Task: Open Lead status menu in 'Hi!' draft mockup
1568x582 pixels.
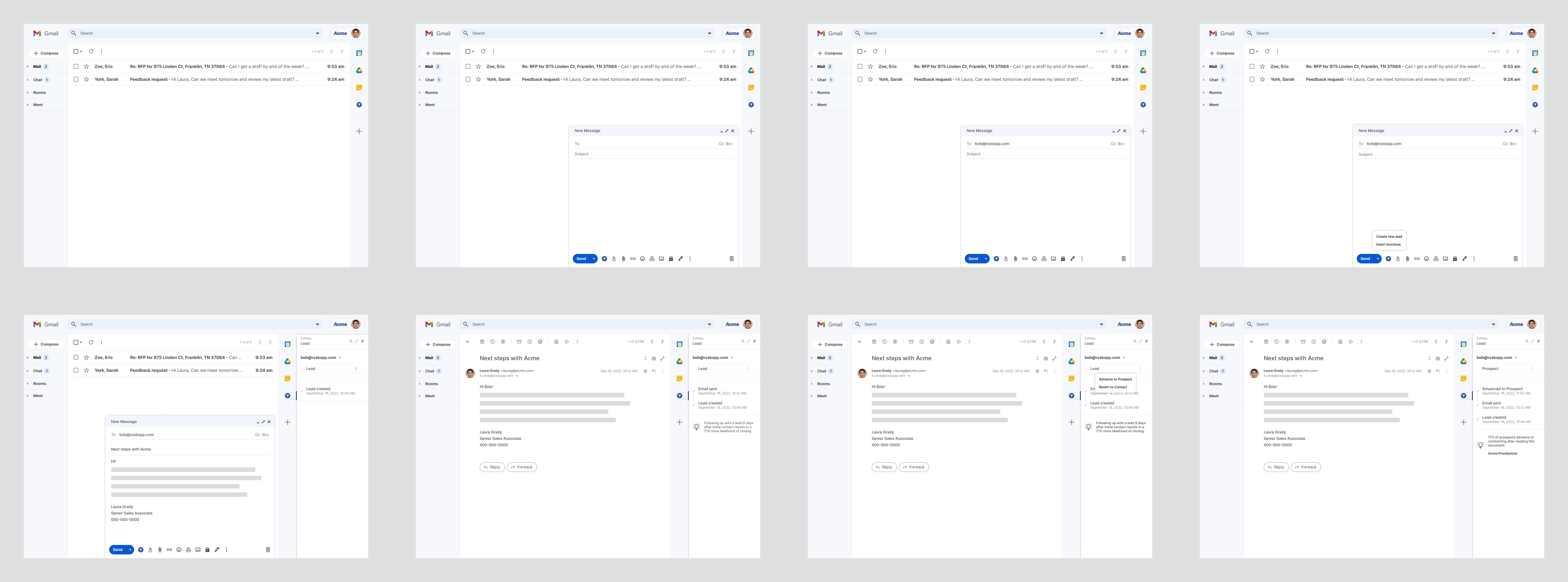Action: click(x=357, y=369)
